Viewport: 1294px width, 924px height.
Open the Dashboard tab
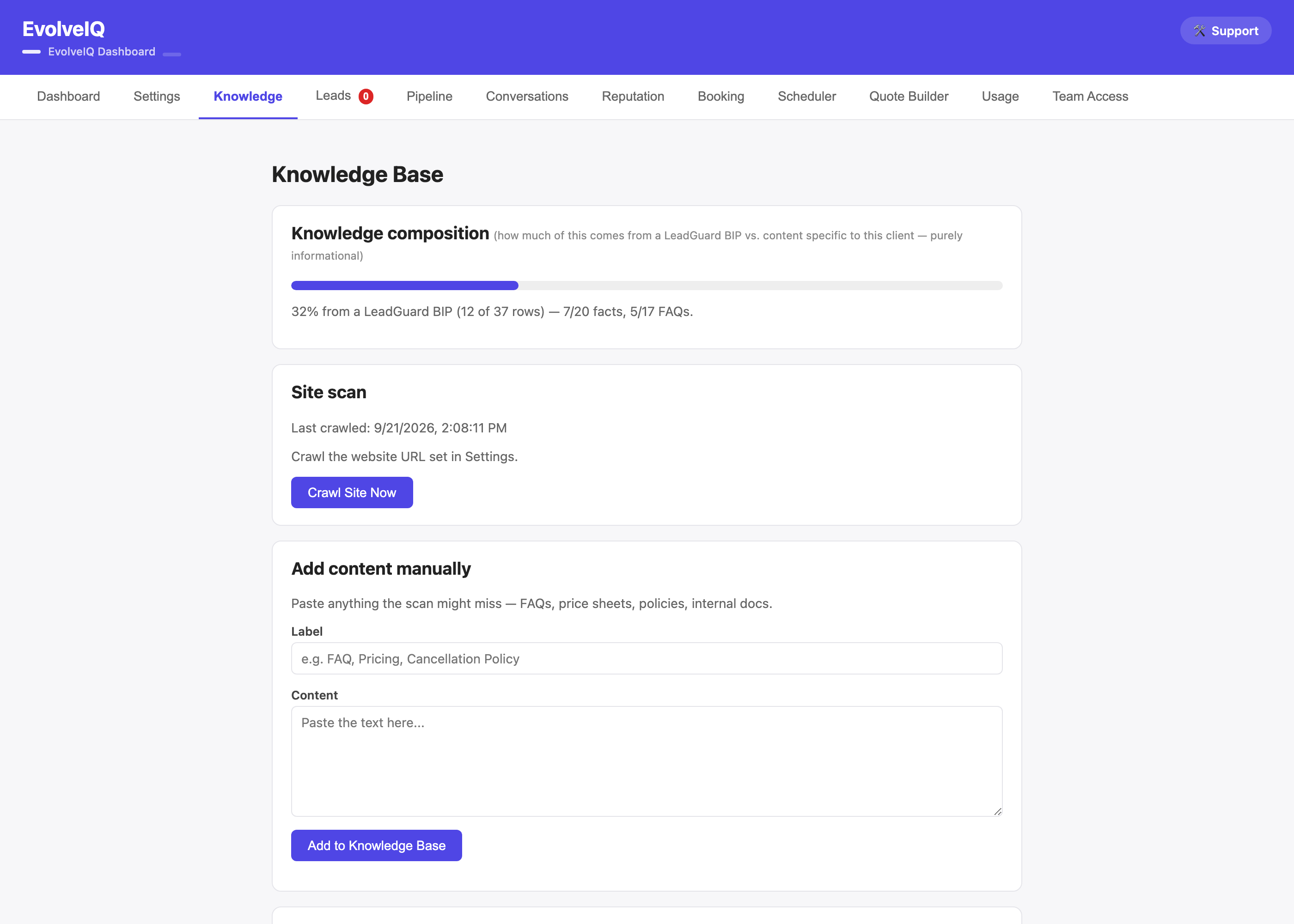click(x=68, y=97)
